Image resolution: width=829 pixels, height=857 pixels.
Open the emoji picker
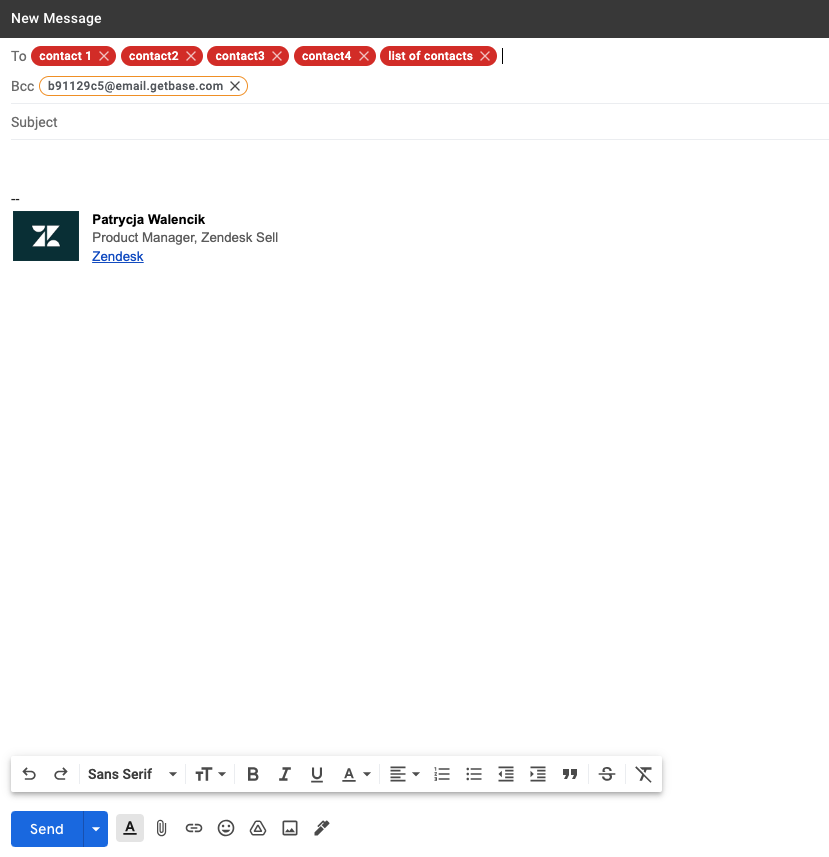tap(226, 828)
